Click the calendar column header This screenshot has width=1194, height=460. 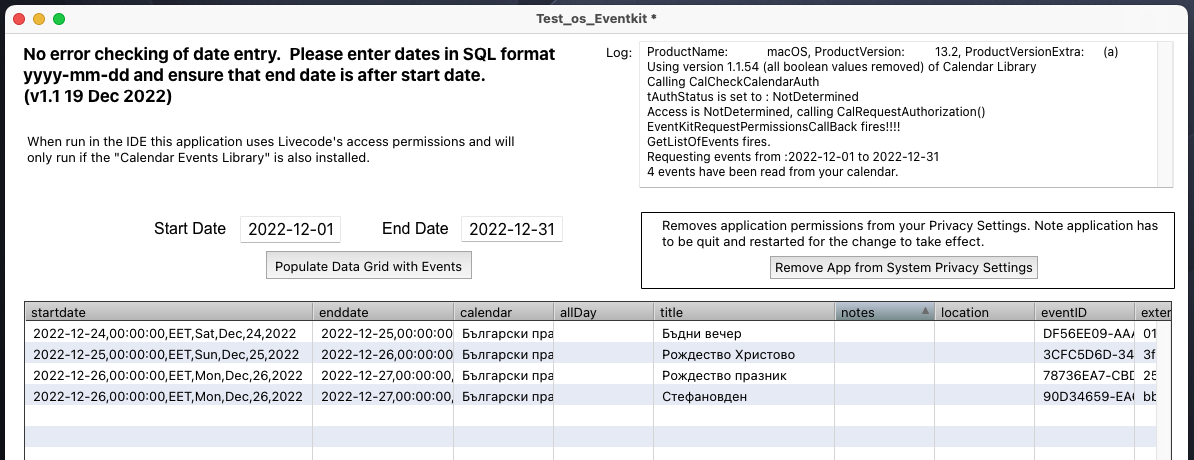coord(503,312)
